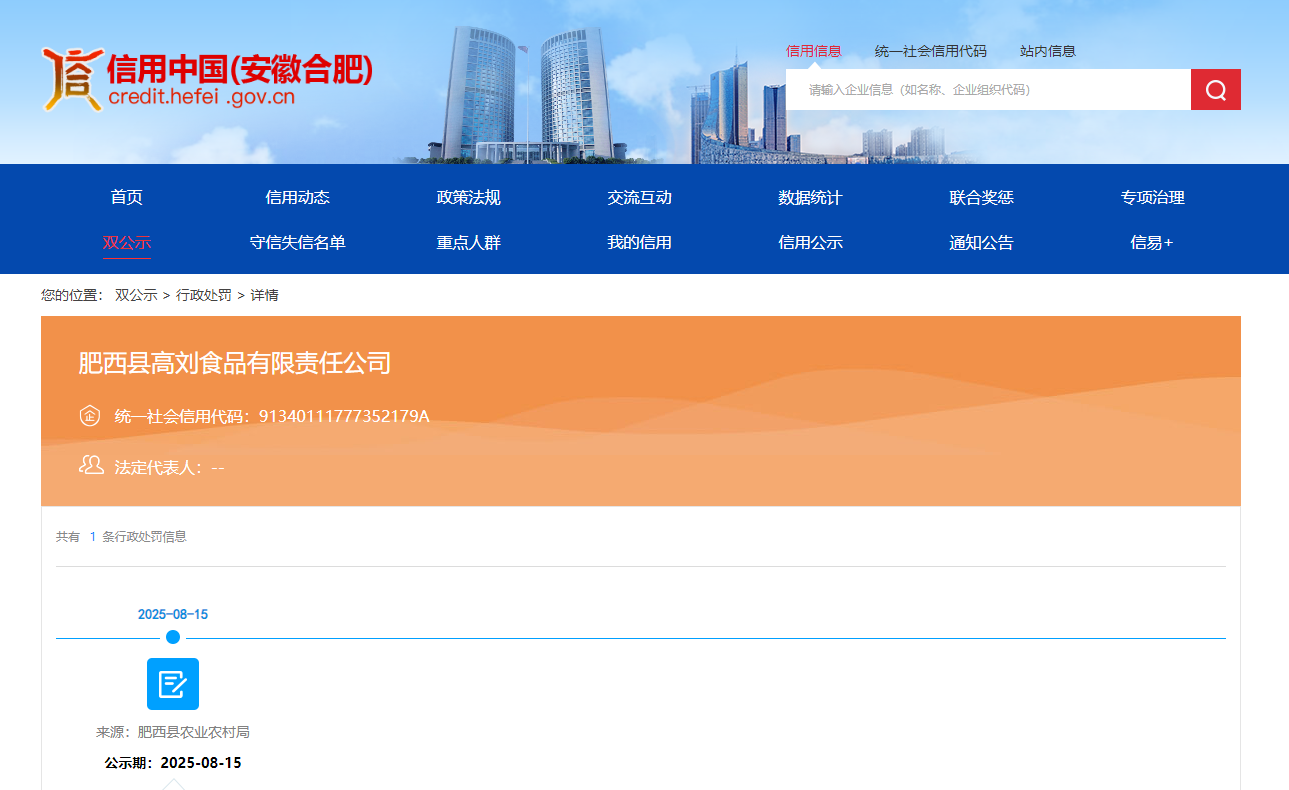Click the credit code 91340111777352179A

point(344,416)
